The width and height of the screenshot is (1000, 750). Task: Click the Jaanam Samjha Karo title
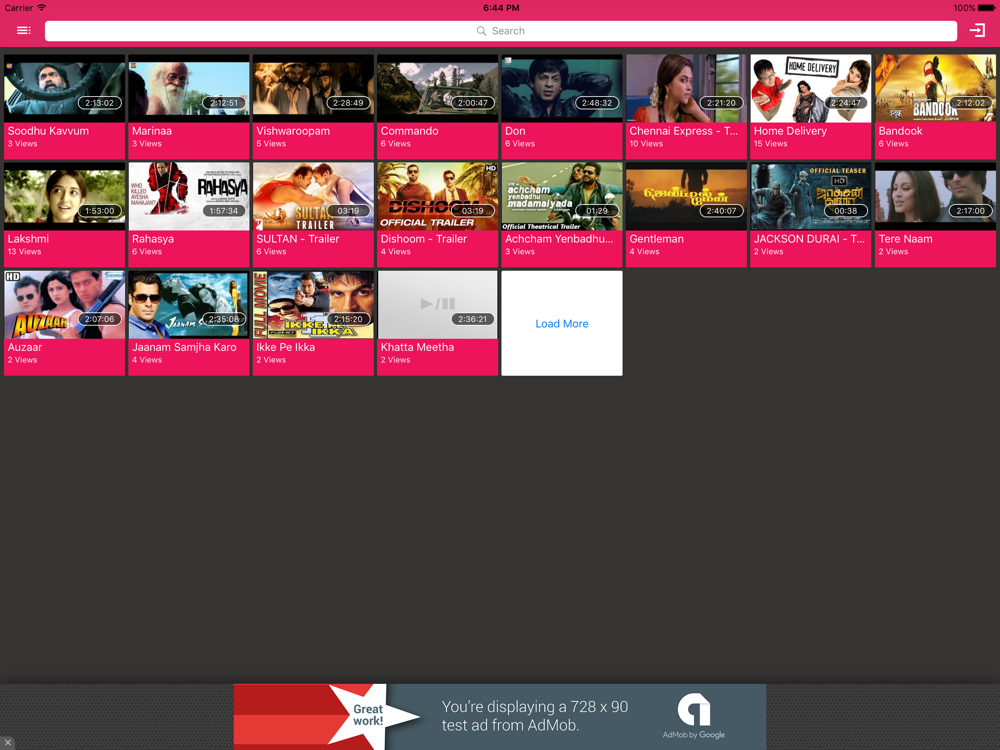(184, 347)
